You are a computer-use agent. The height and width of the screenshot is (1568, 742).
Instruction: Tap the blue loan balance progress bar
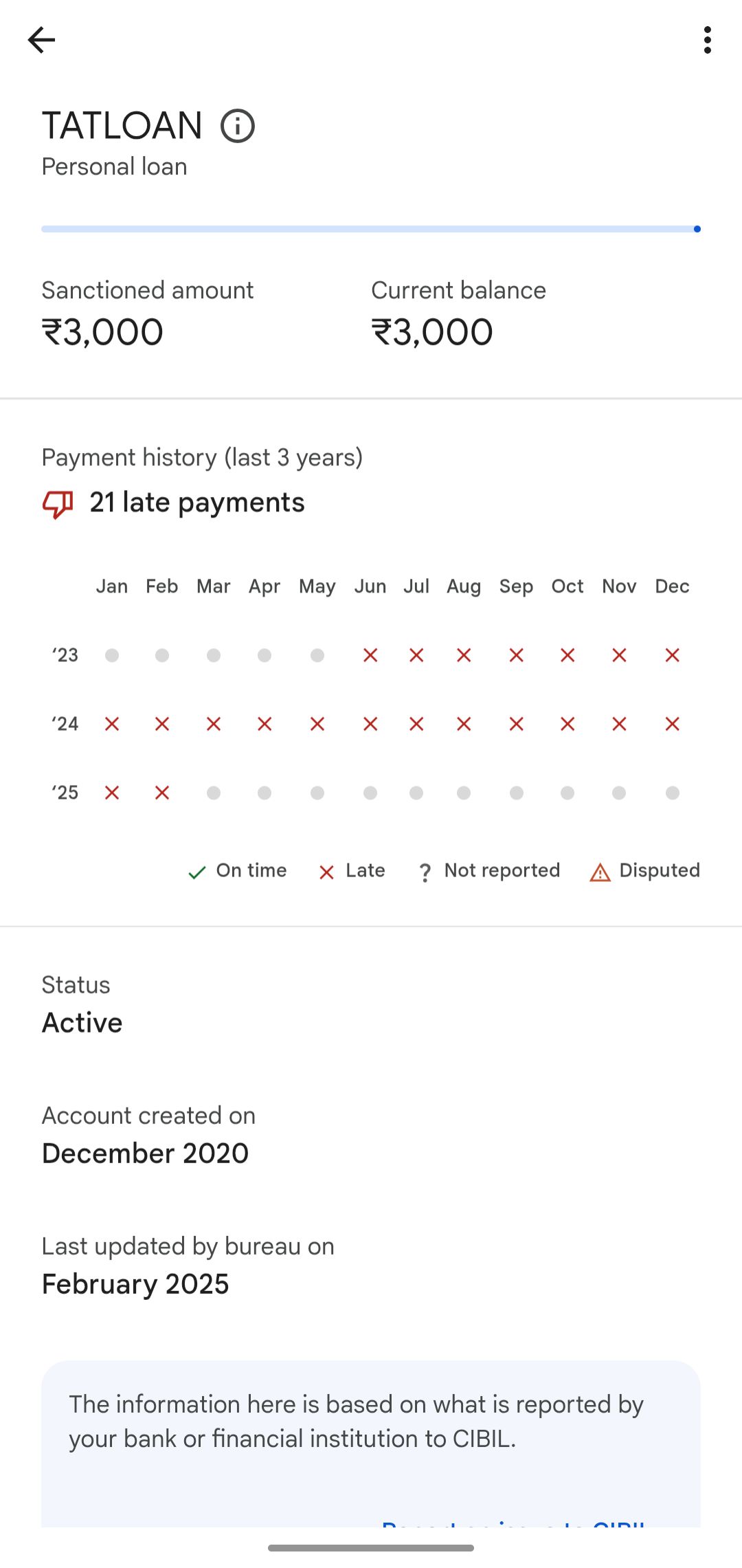(371, 229)
